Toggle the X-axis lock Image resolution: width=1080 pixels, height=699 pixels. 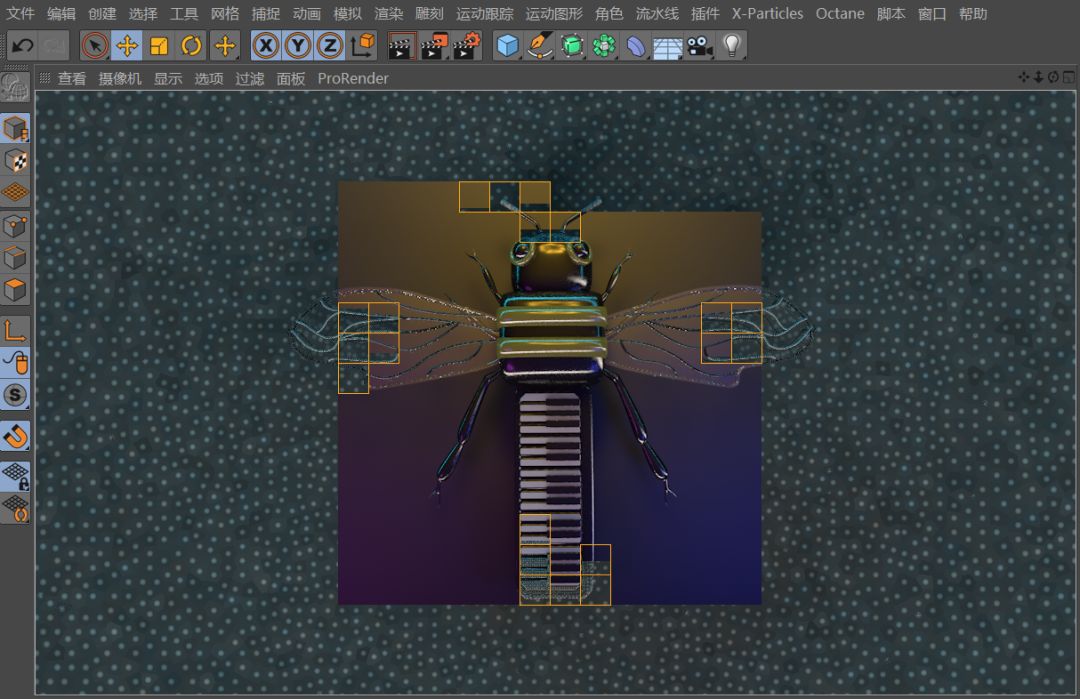tap(266, 45)
